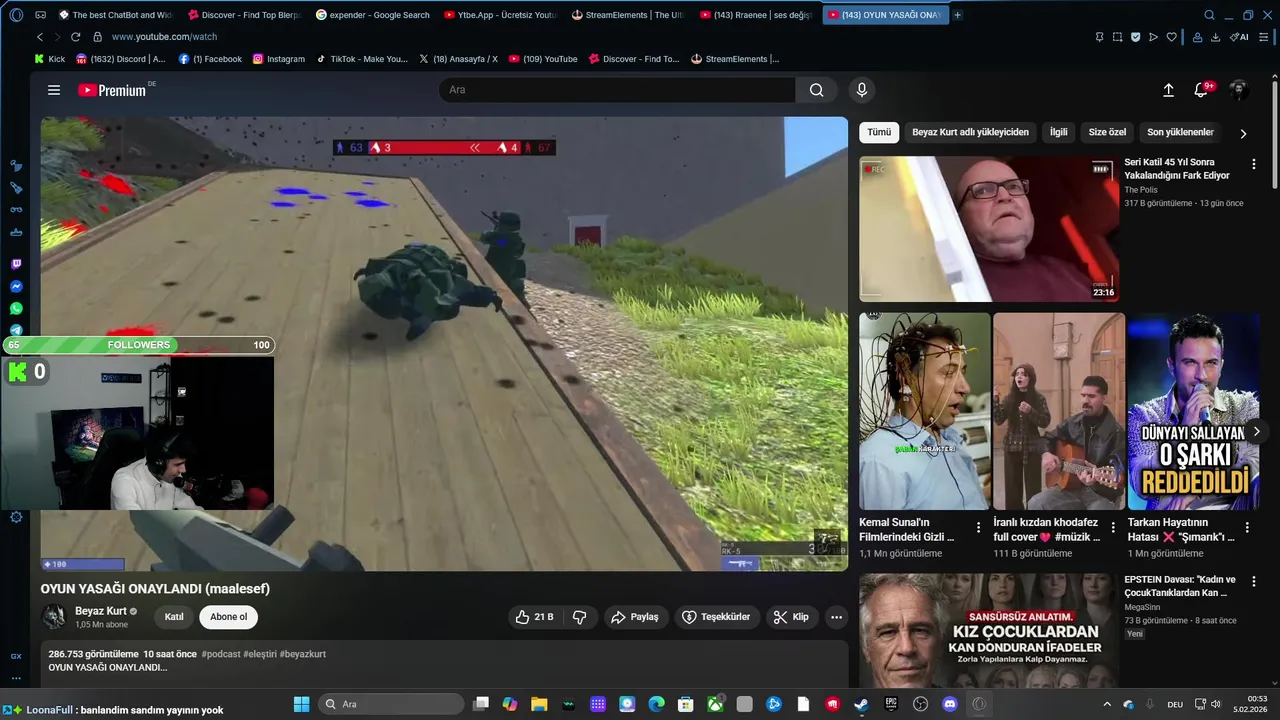
Task: Advance the Shorts shelf with next arrow
Action: (1257, 431)
